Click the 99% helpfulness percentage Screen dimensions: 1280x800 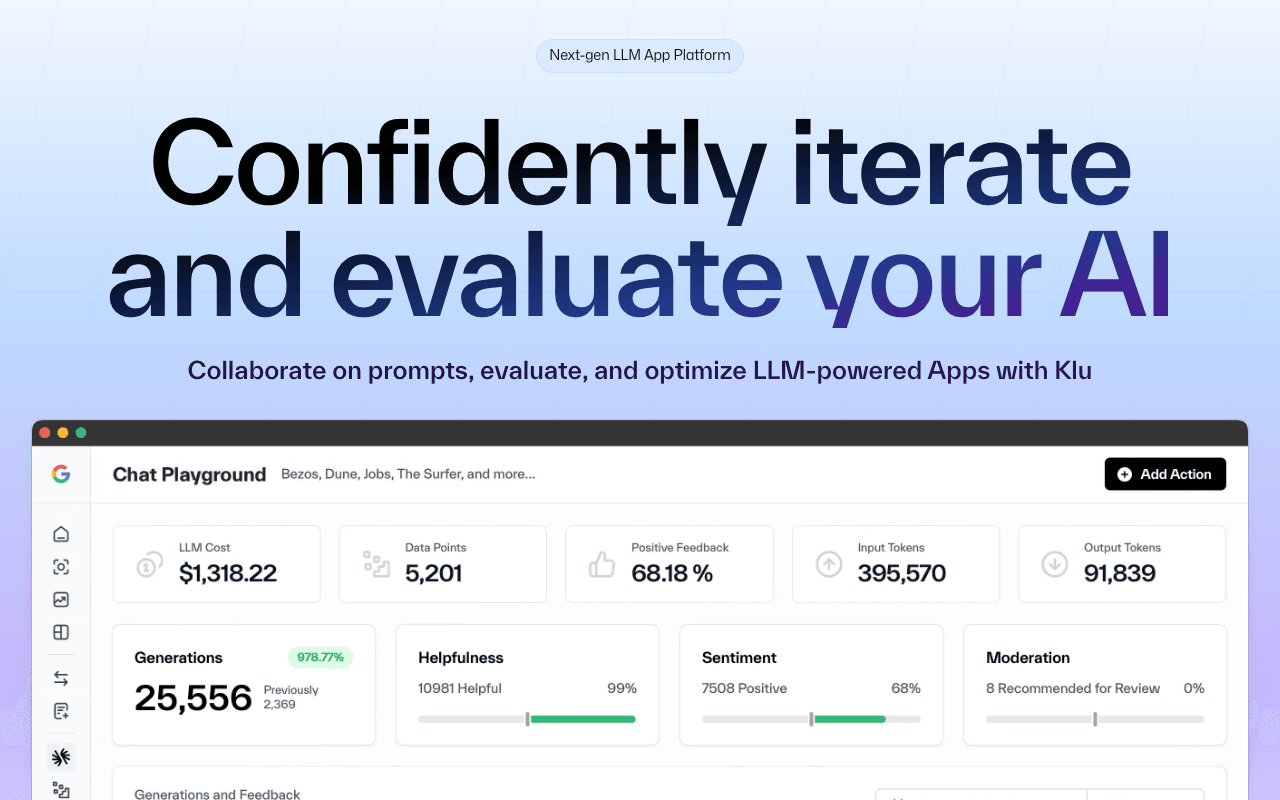(x=622, y=688)
